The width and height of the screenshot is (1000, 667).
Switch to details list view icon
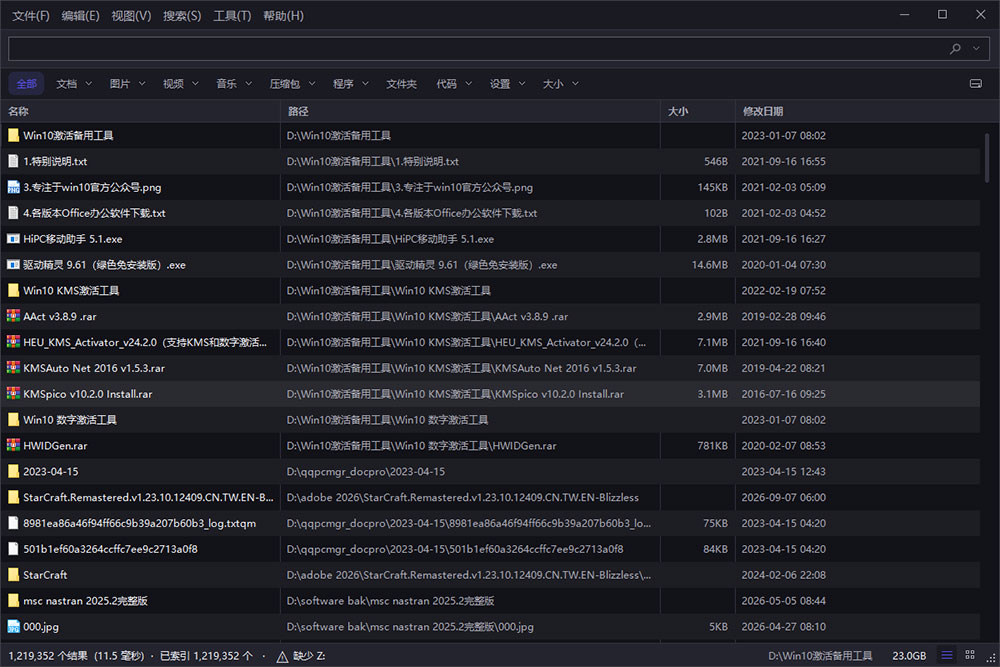pyautogui.click(x=947, y=655)
